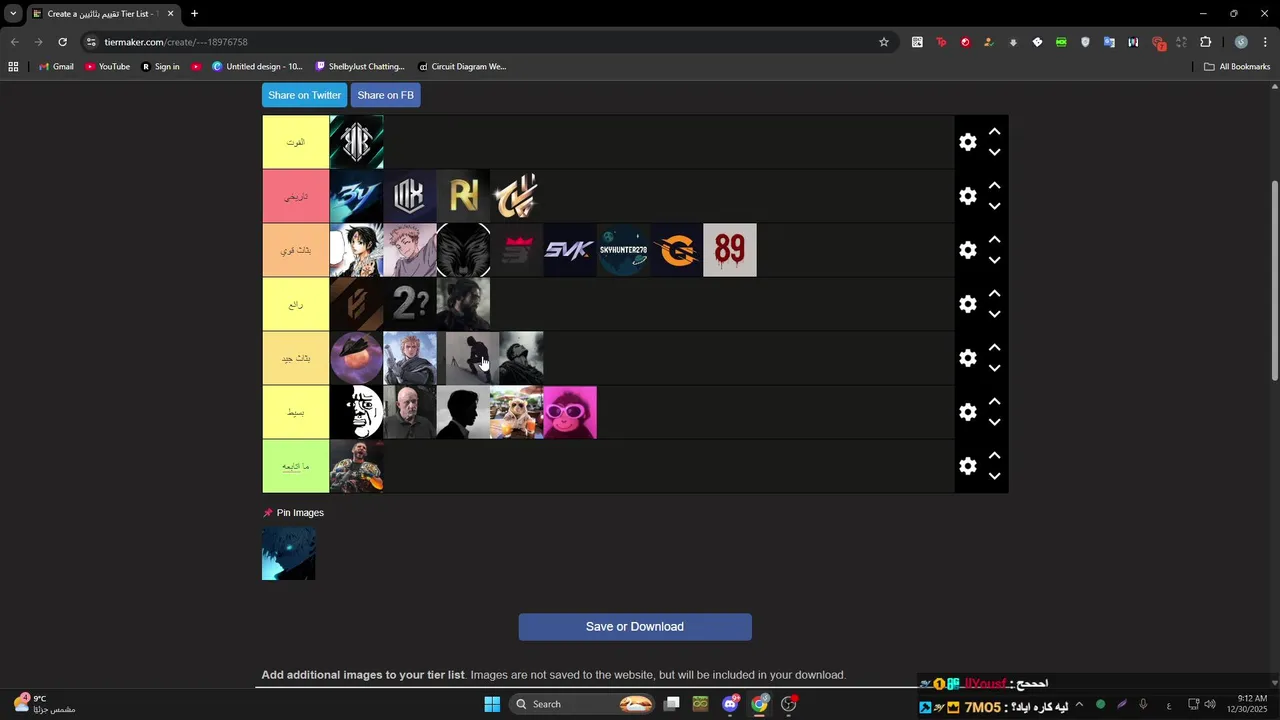Bookmark page with the star icon

884,42
